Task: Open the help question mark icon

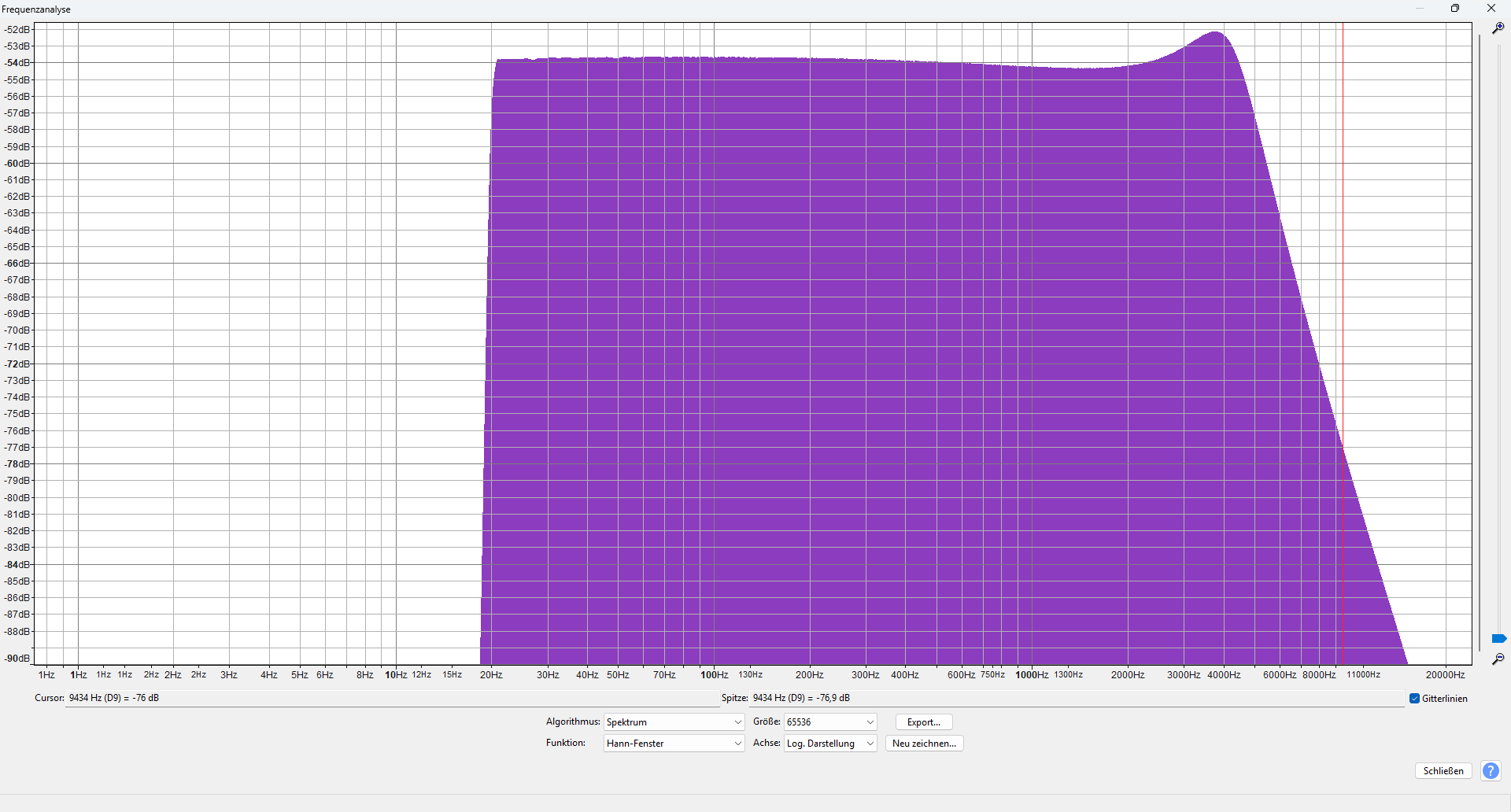Action: coord(1491,771)
